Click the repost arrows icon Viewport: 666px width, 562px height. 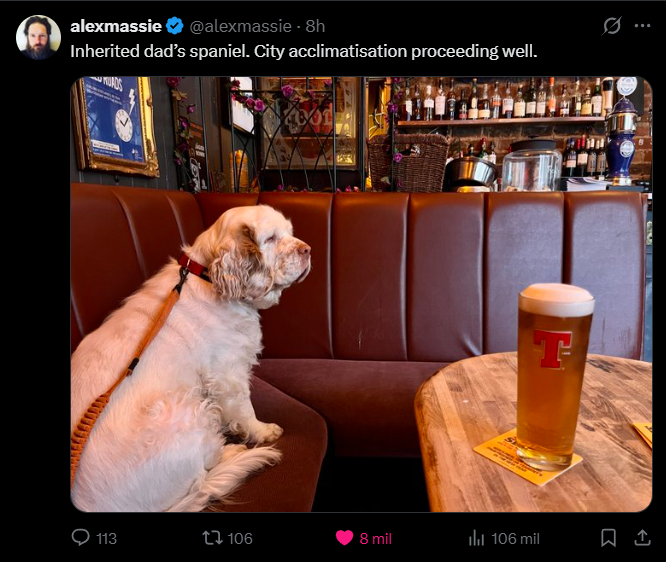click(x=212, y=538)
